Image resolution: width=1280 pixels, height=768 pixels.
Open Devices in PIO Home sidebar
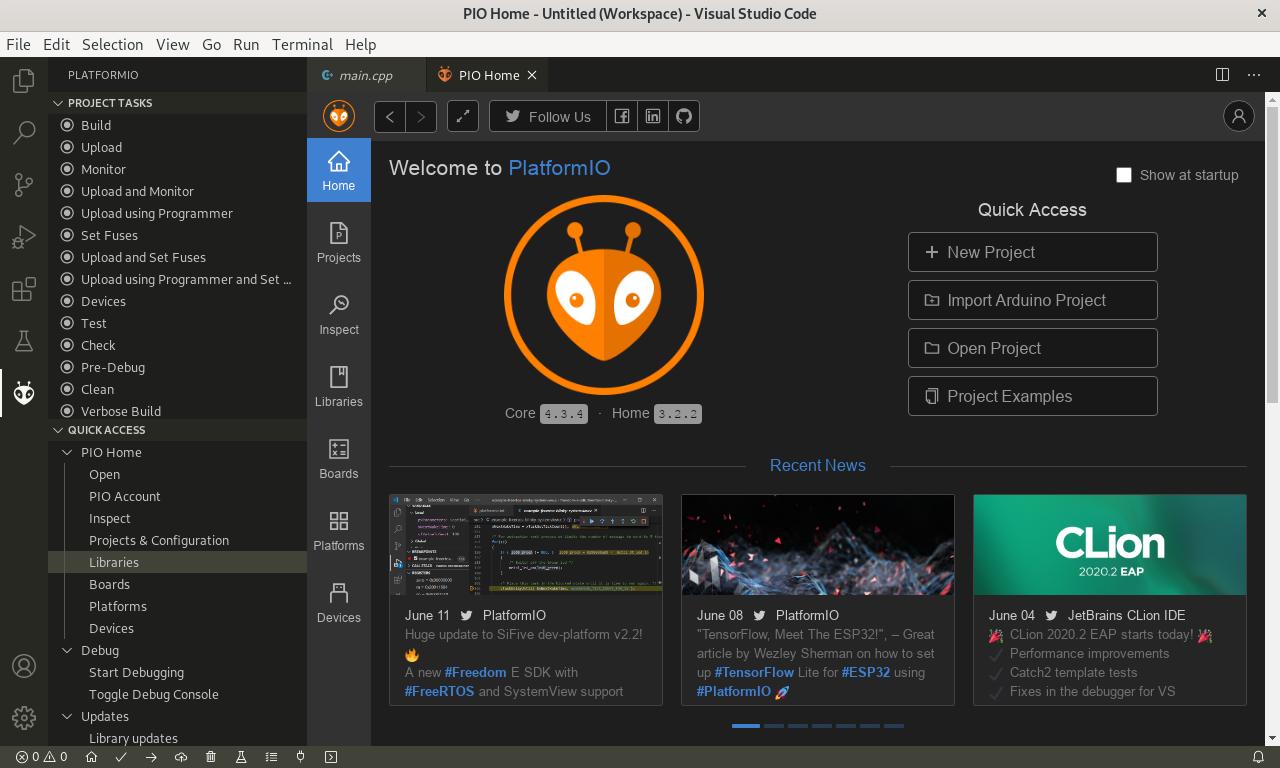pos(339,603)
